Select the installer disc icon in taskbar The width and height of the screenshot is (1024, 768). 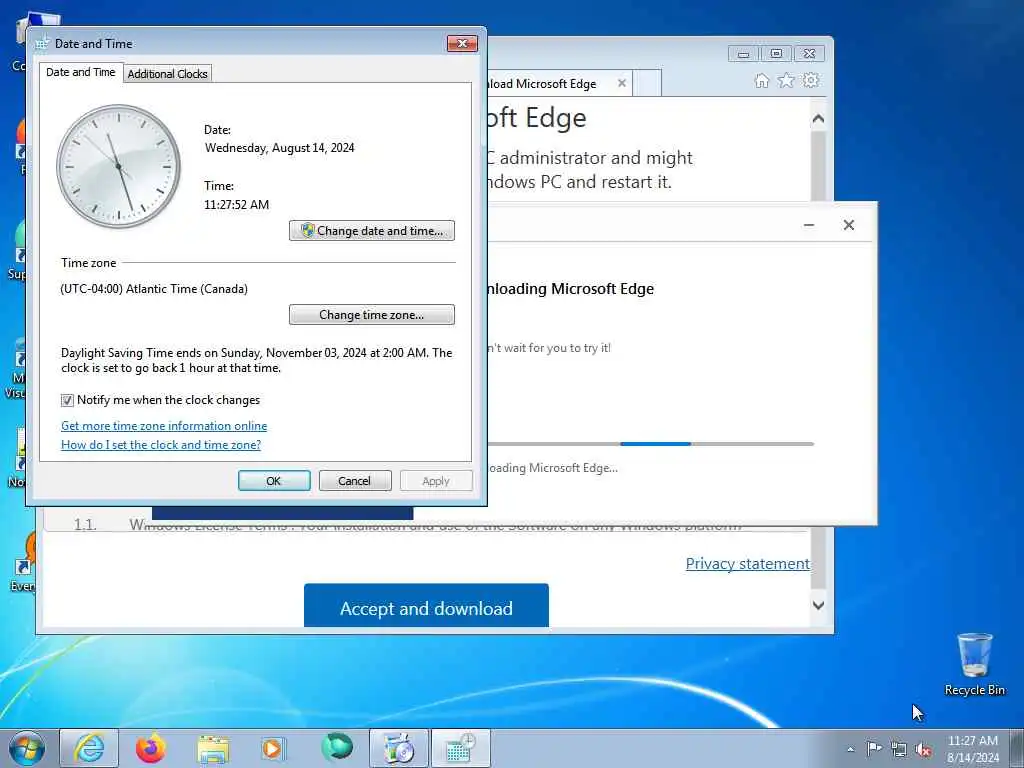398,748
